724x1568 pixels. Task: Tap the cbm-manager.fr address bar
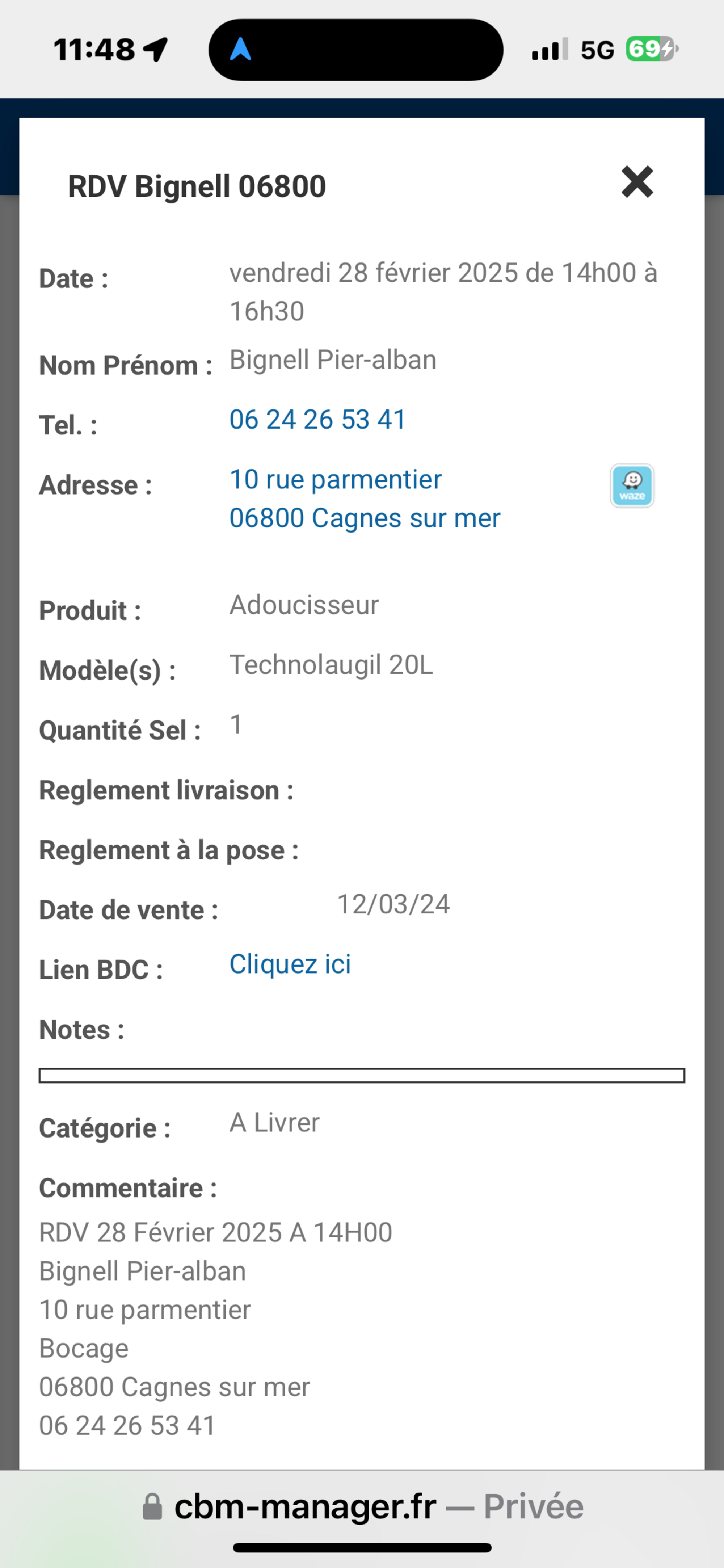point(363,1506)
